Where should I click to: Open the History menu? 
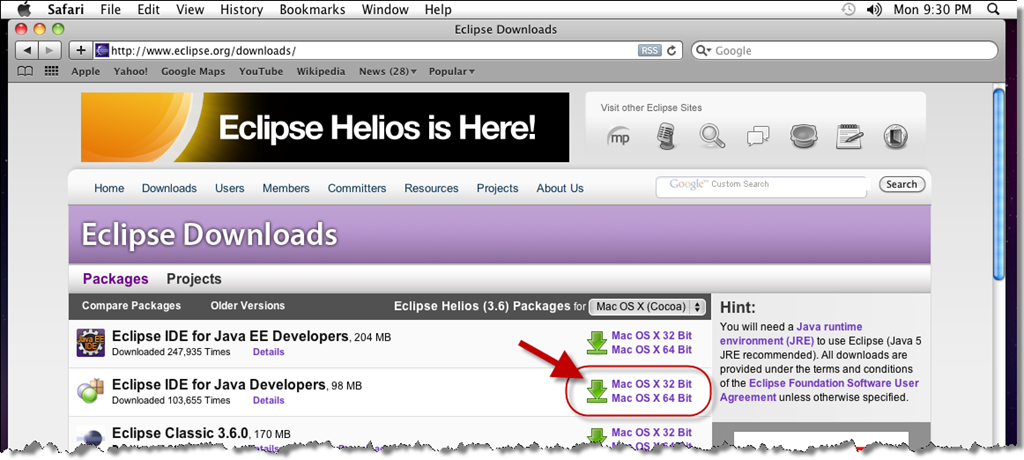click(242, 9)
